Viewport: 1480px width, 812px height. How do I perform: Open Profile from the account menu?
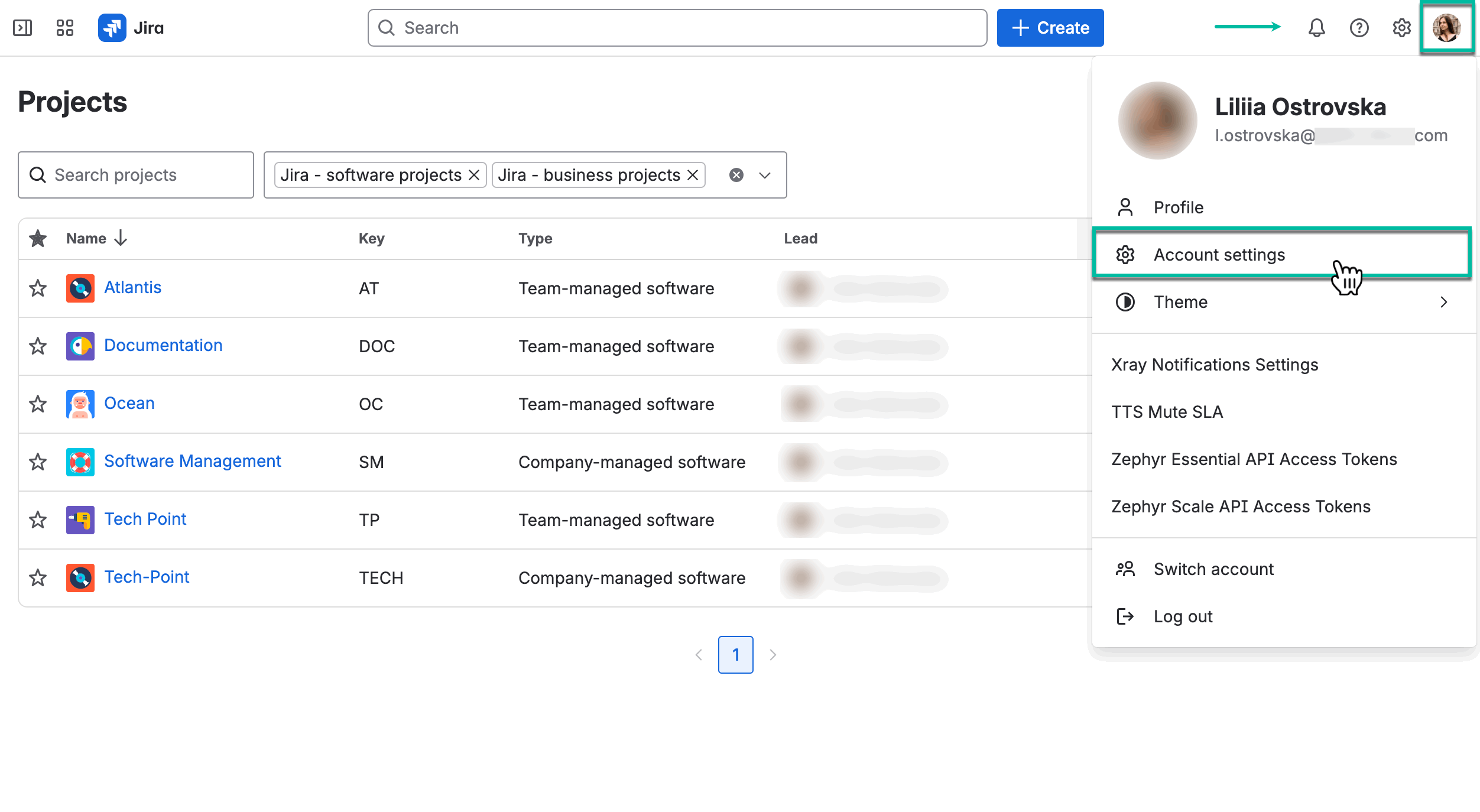pyautogui.click(x=1178, y=207)
